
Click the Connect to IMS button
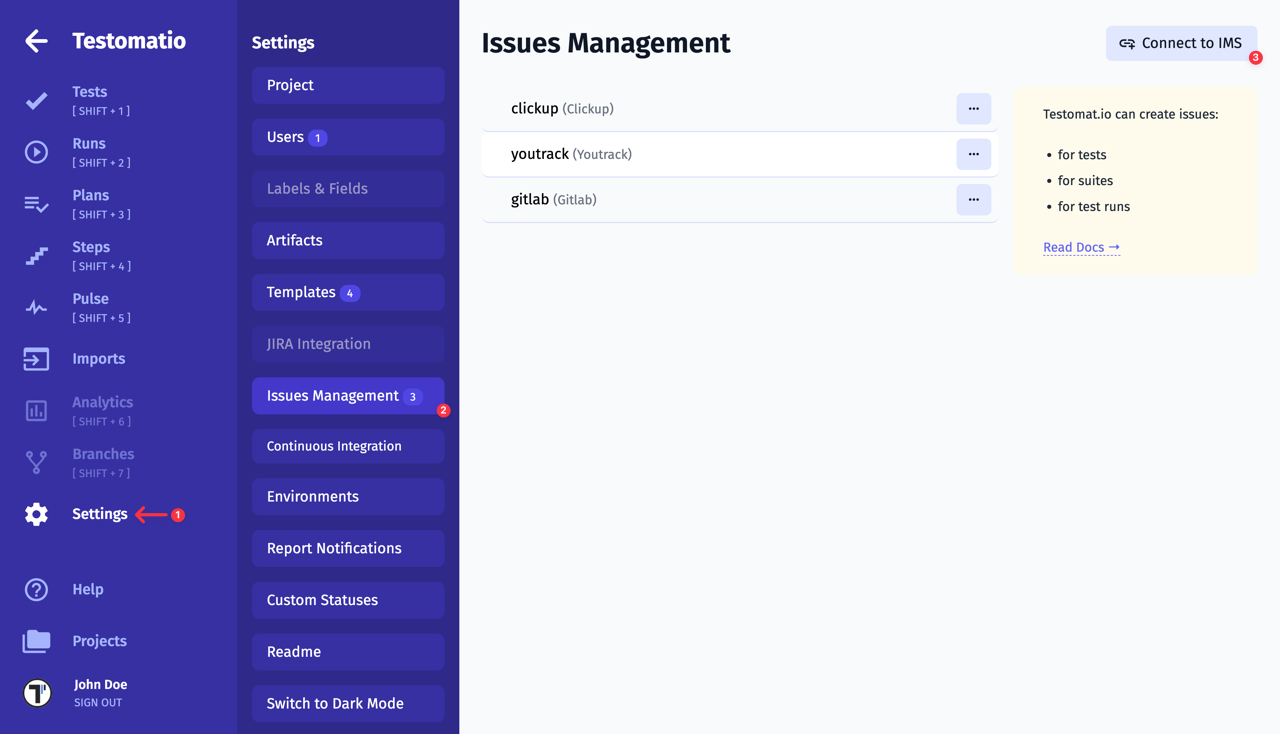[1181, 43]
